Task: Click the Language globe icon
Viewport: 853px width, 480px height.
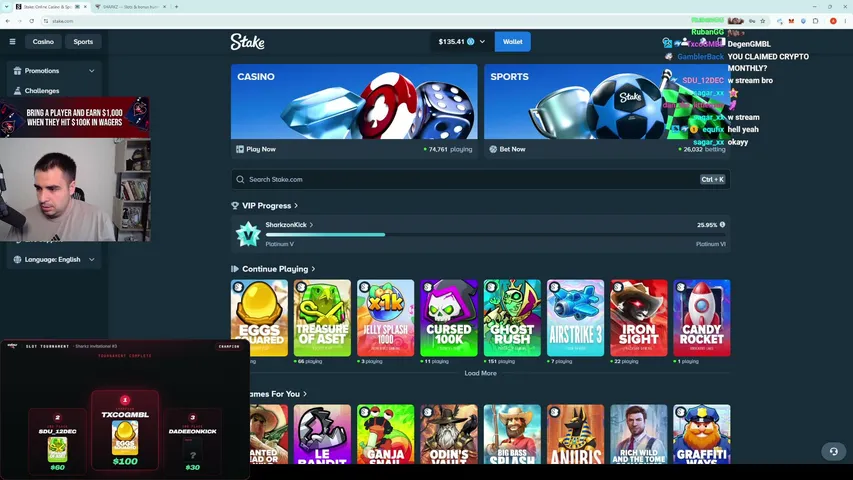Action: (x=17, y=260)
